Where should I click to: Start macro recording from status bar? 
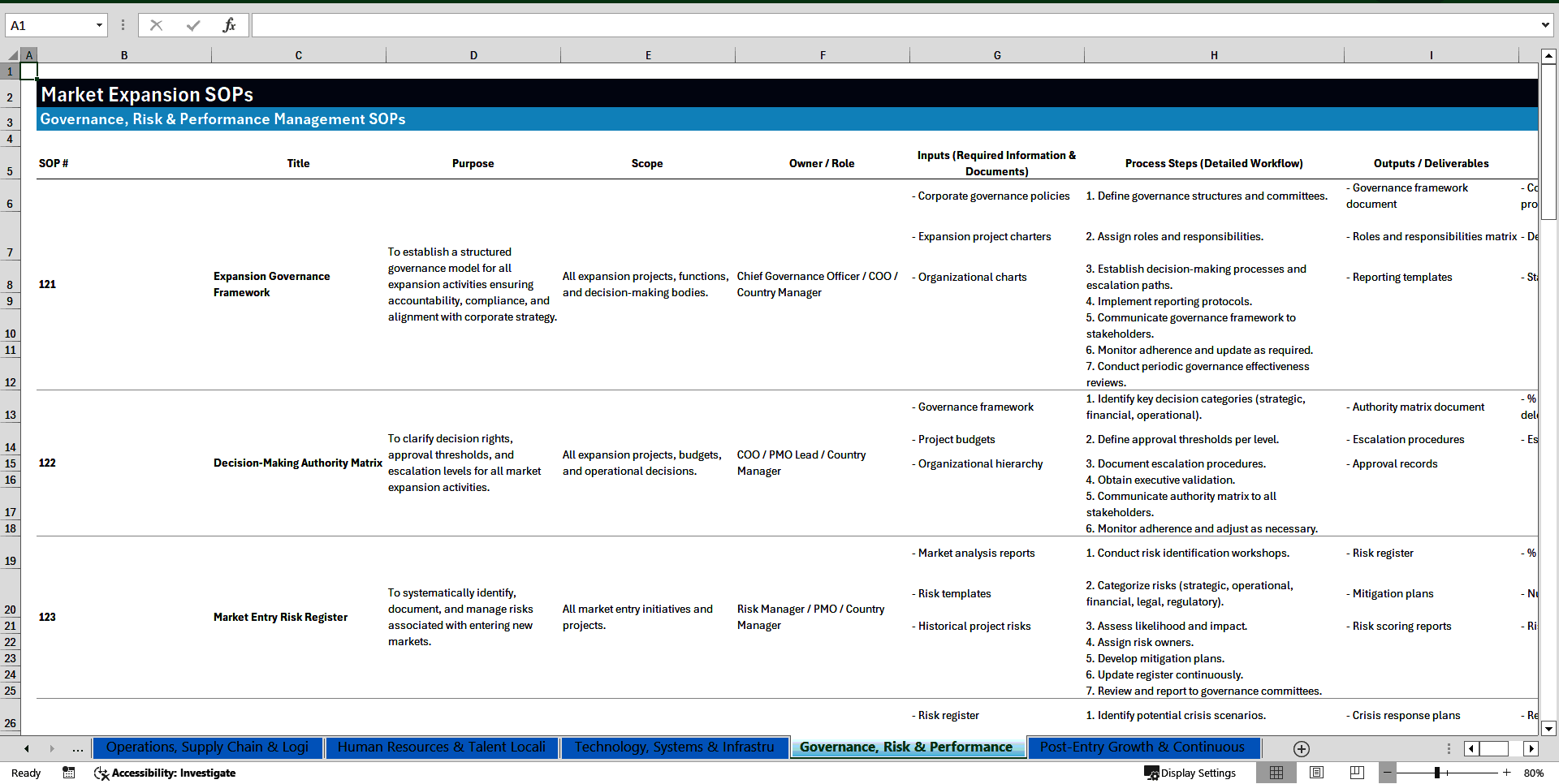point(68,773)
